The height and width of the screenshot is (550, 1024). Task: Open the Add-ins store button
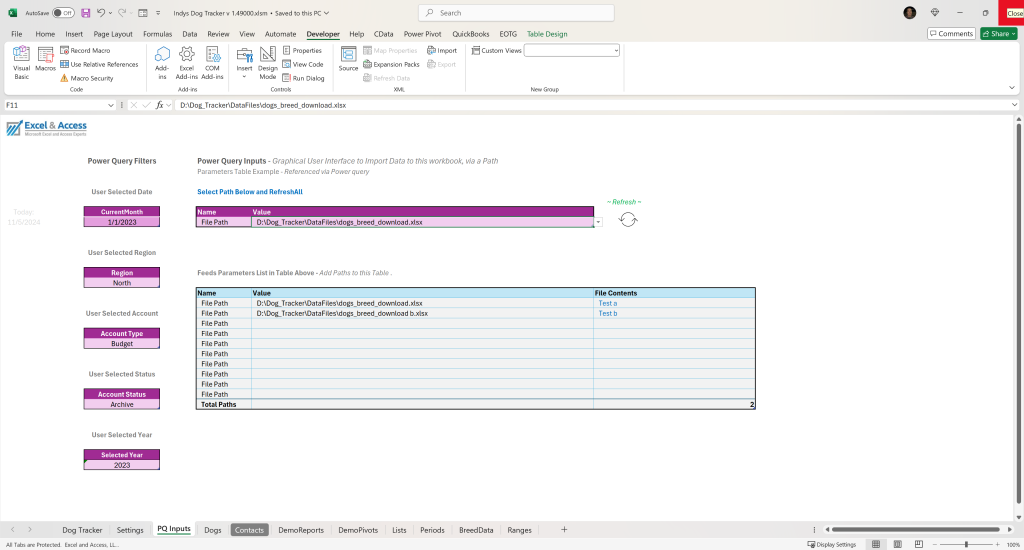point(162,63)
